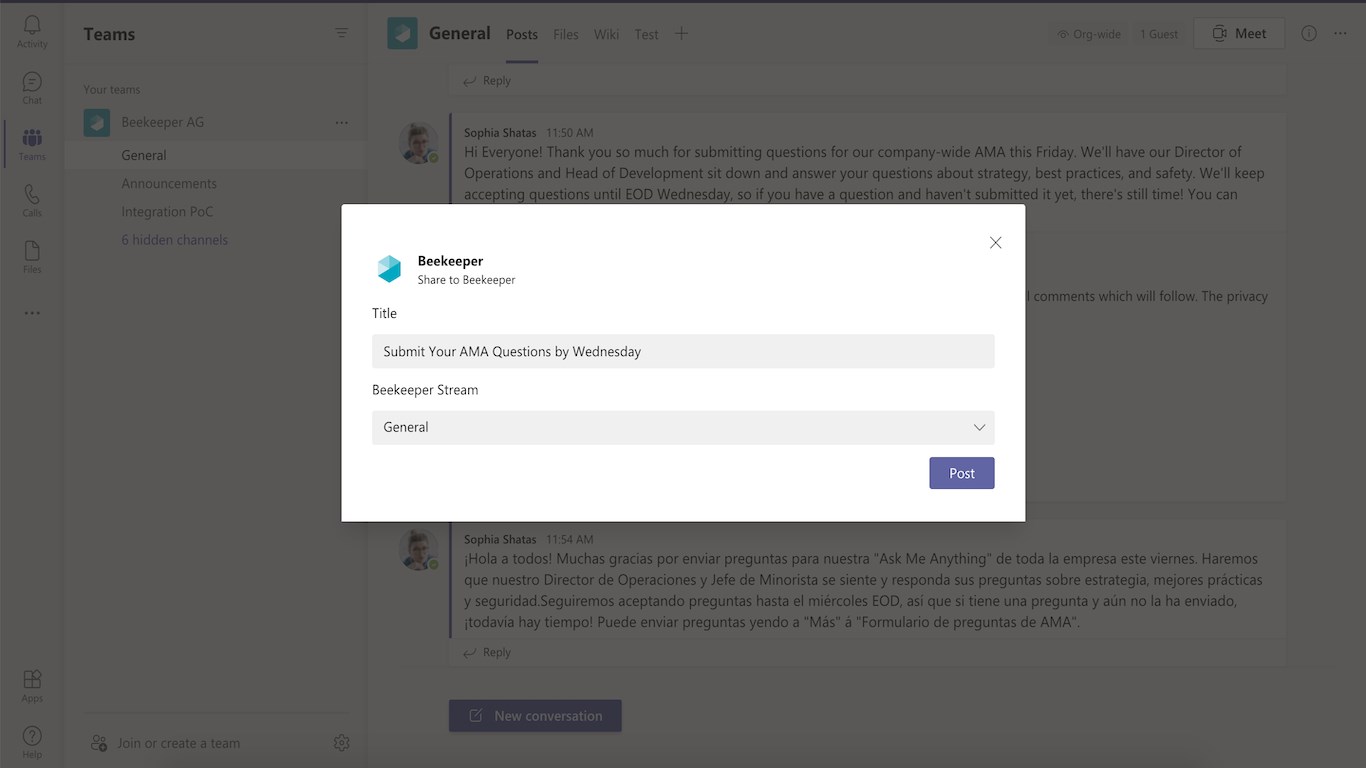Click the 11:50 AM timestamp
The image size is (1366, 768).
point(570,132)
